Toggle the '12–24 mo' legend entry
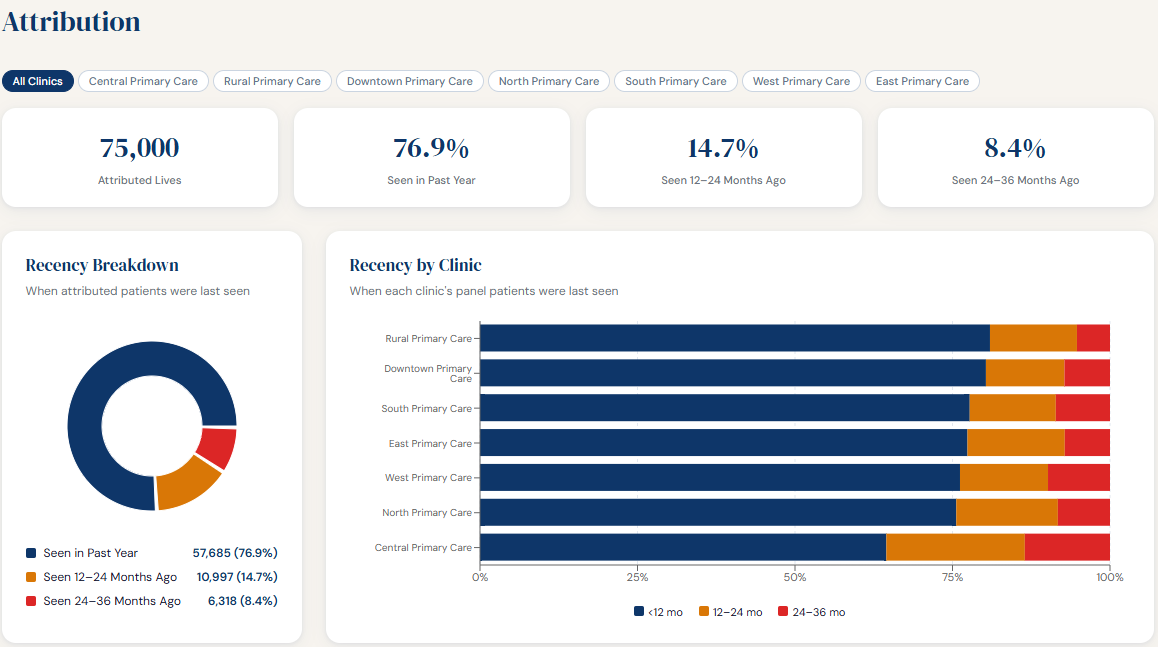 click(730, 611)
